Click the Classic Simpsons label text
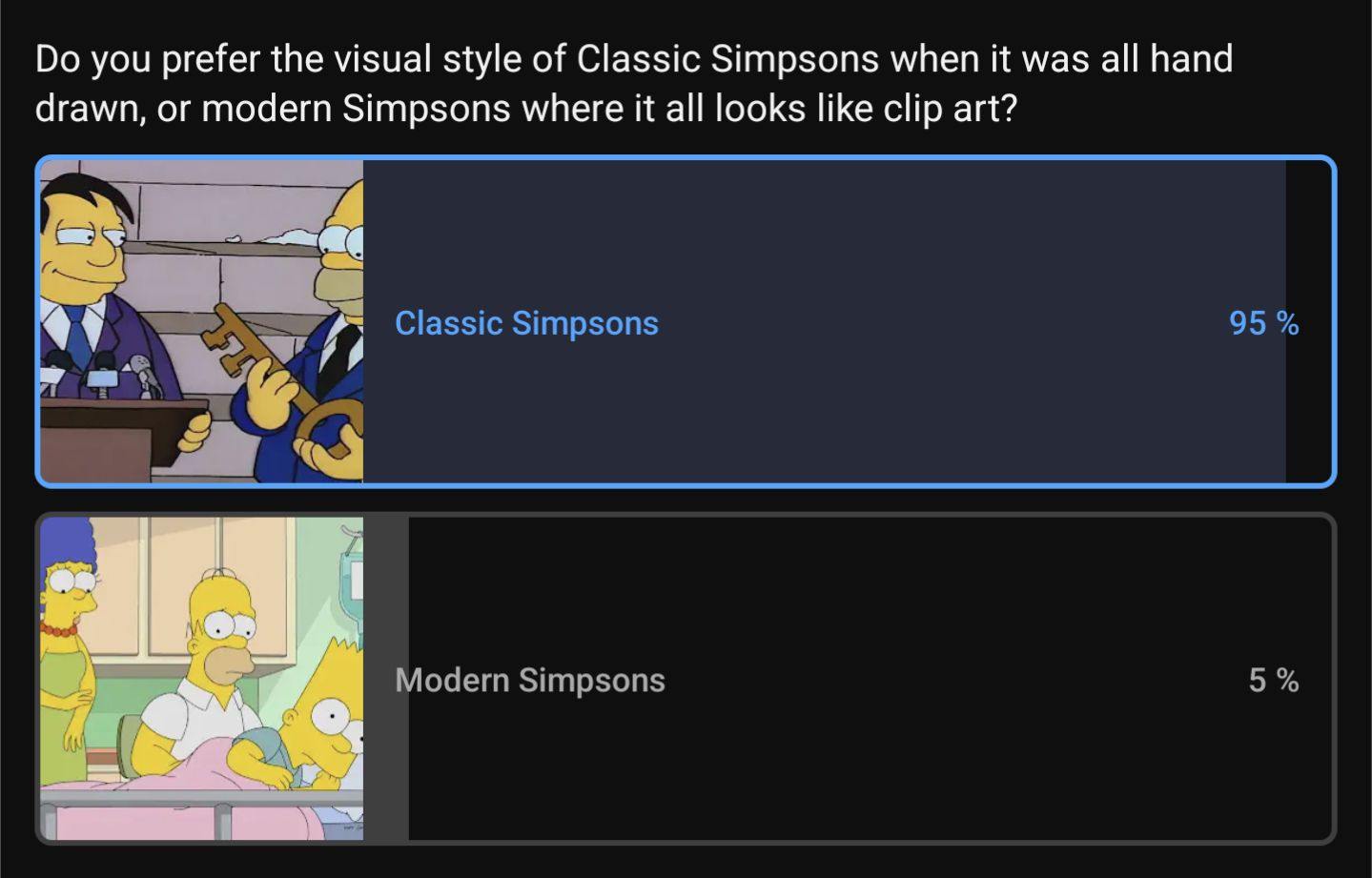 click(x=526, y=323)
